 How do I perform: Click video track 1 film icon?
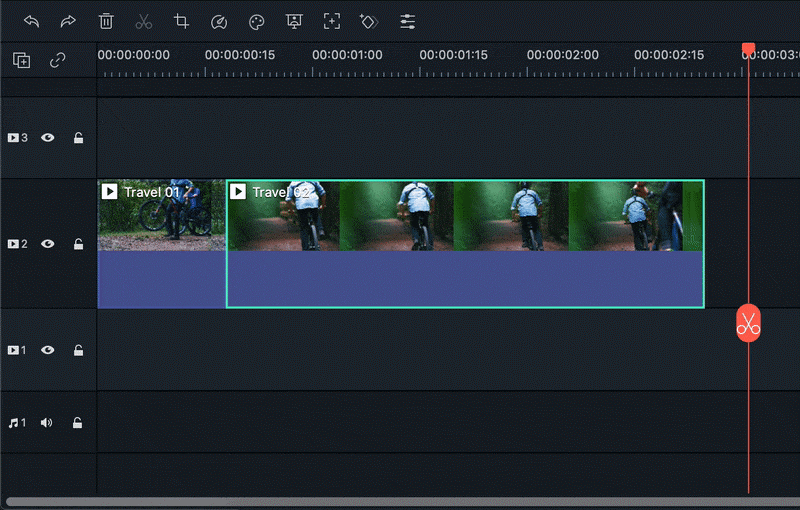(13, 350)
